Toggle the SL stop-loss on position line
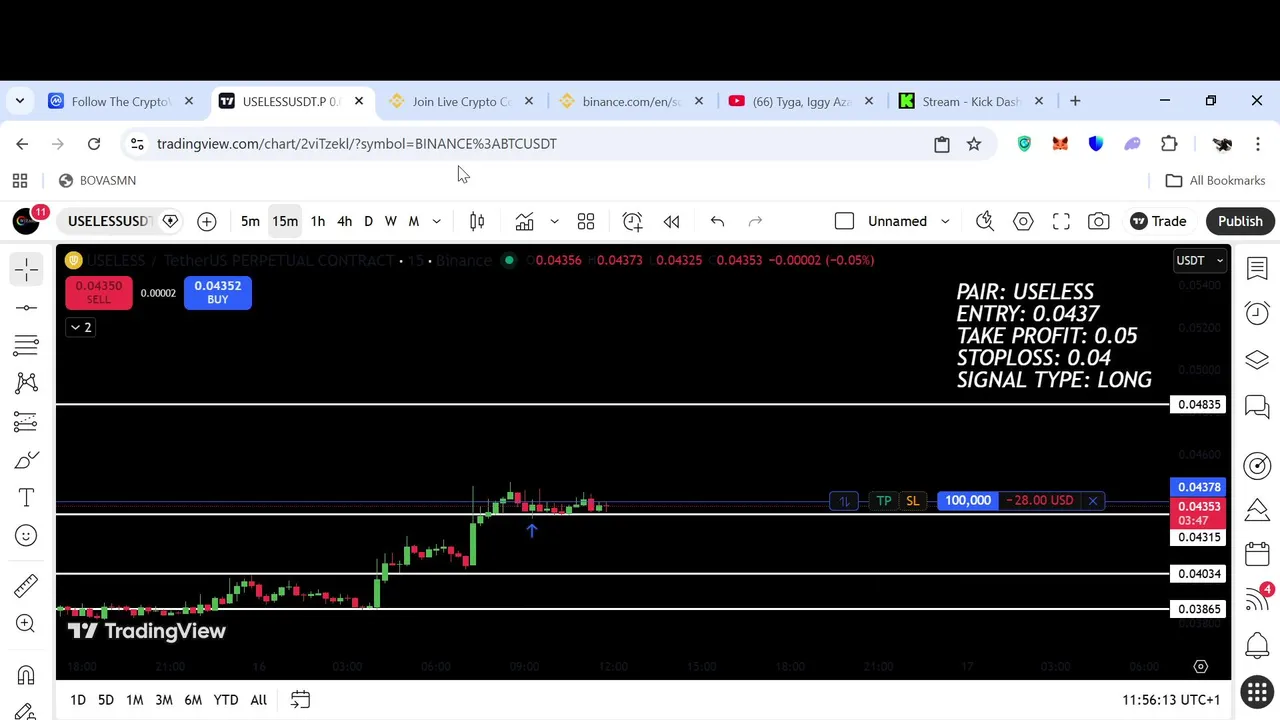Image resolution: width=1280 pixels, height=720 pixels. [x=912, y=500]
